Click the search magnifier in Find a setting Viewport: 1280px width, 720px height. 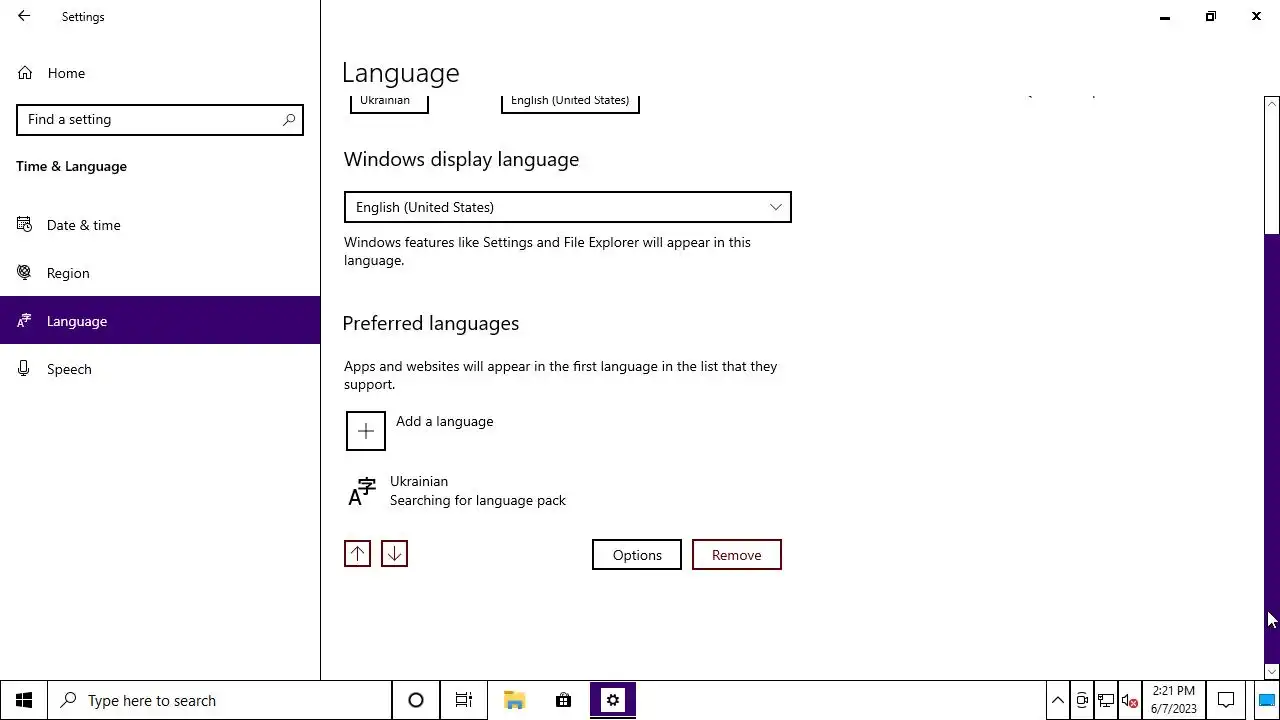tap(289, 119)
